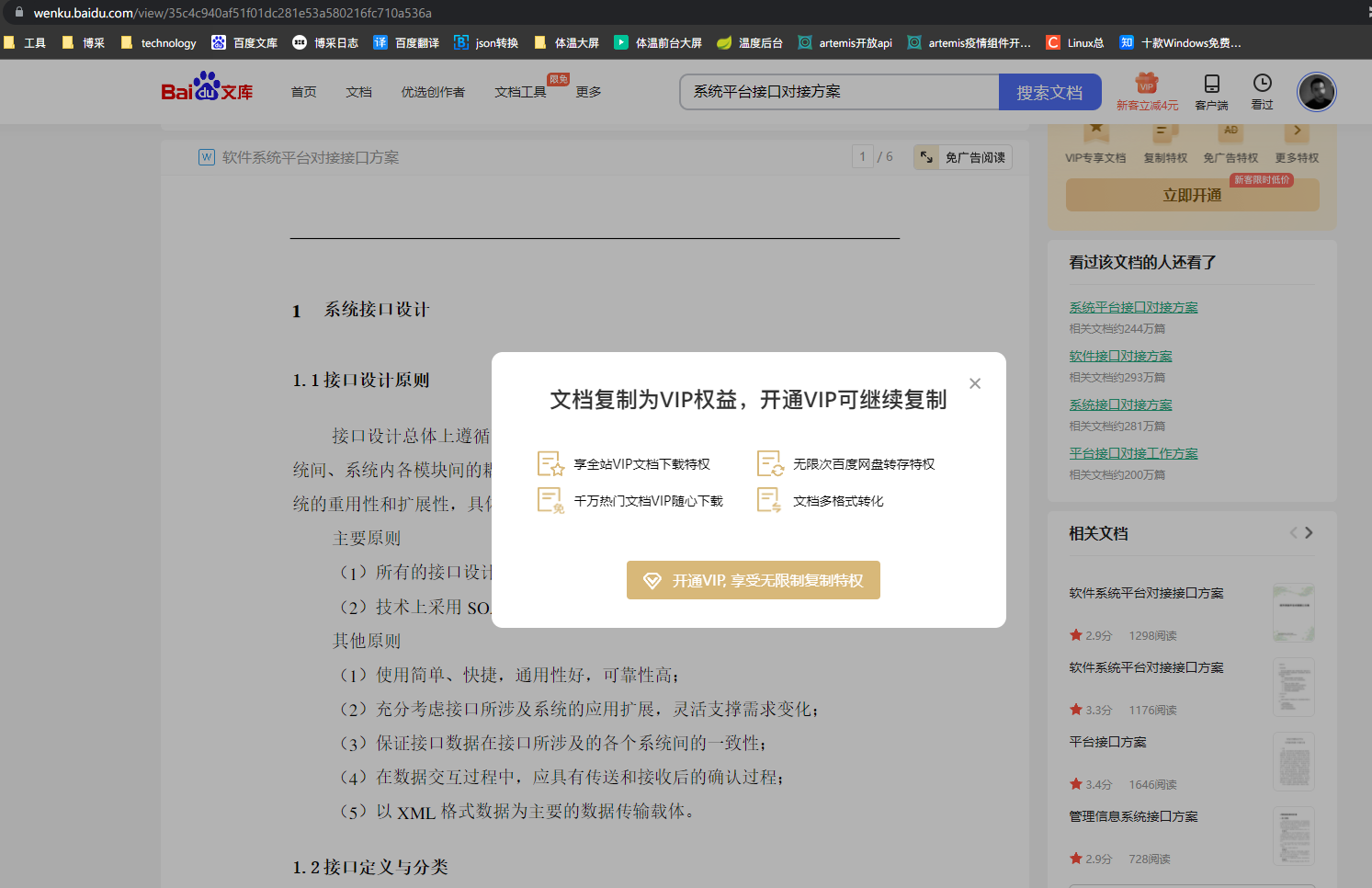Screen dimensions: 1372x888
Task: Open the 体温前台大屏 bookmark
Action: click(658, 42)
